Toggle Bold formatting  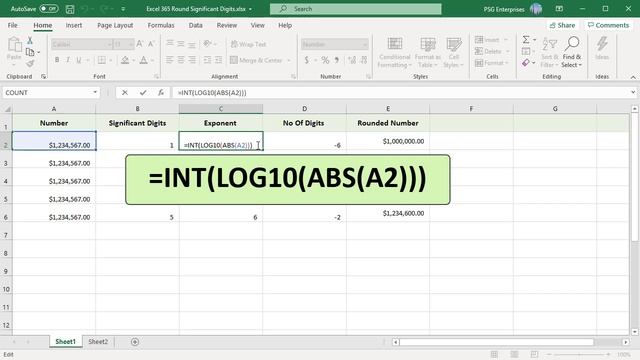[57, 60]
